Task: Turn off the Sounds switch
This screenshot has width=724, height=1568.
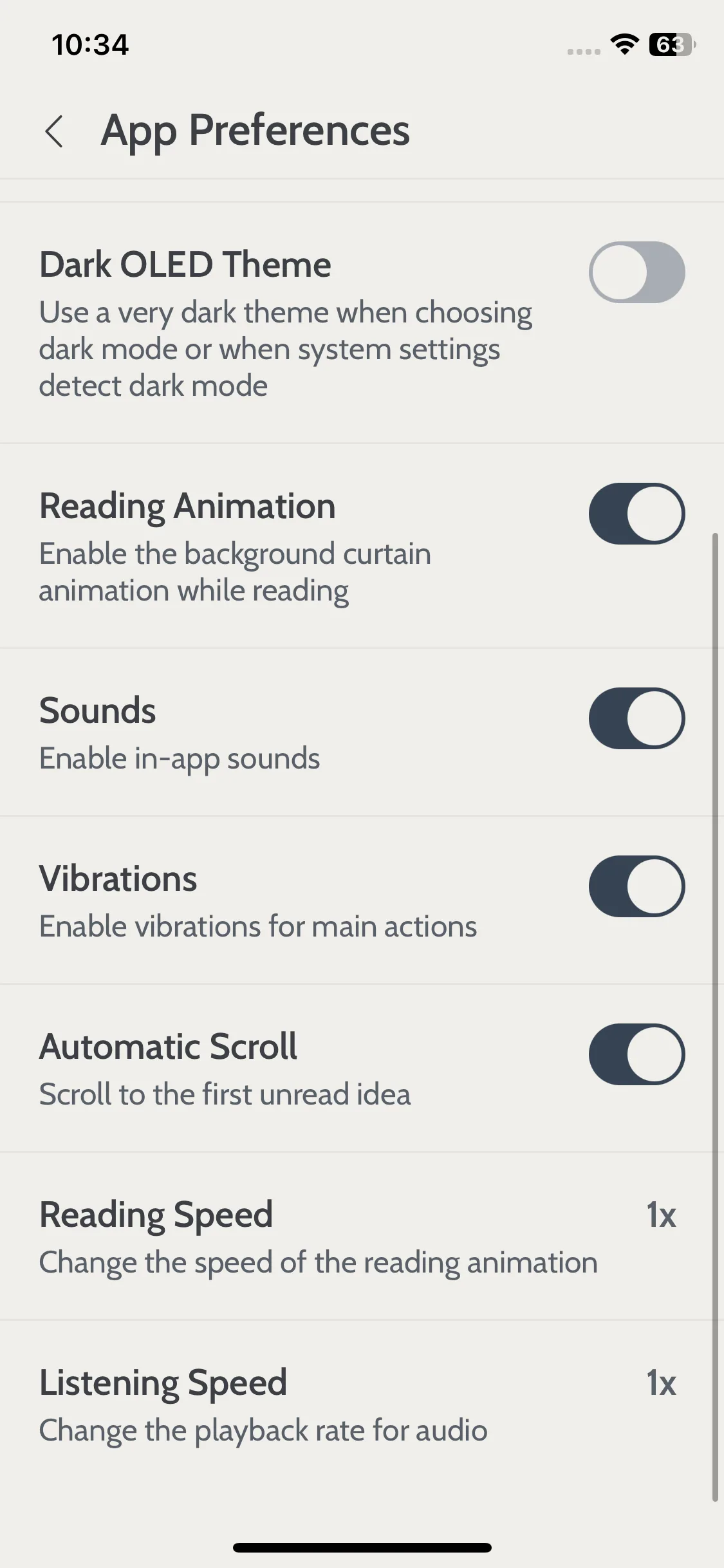Action: (x=636, y=718)
